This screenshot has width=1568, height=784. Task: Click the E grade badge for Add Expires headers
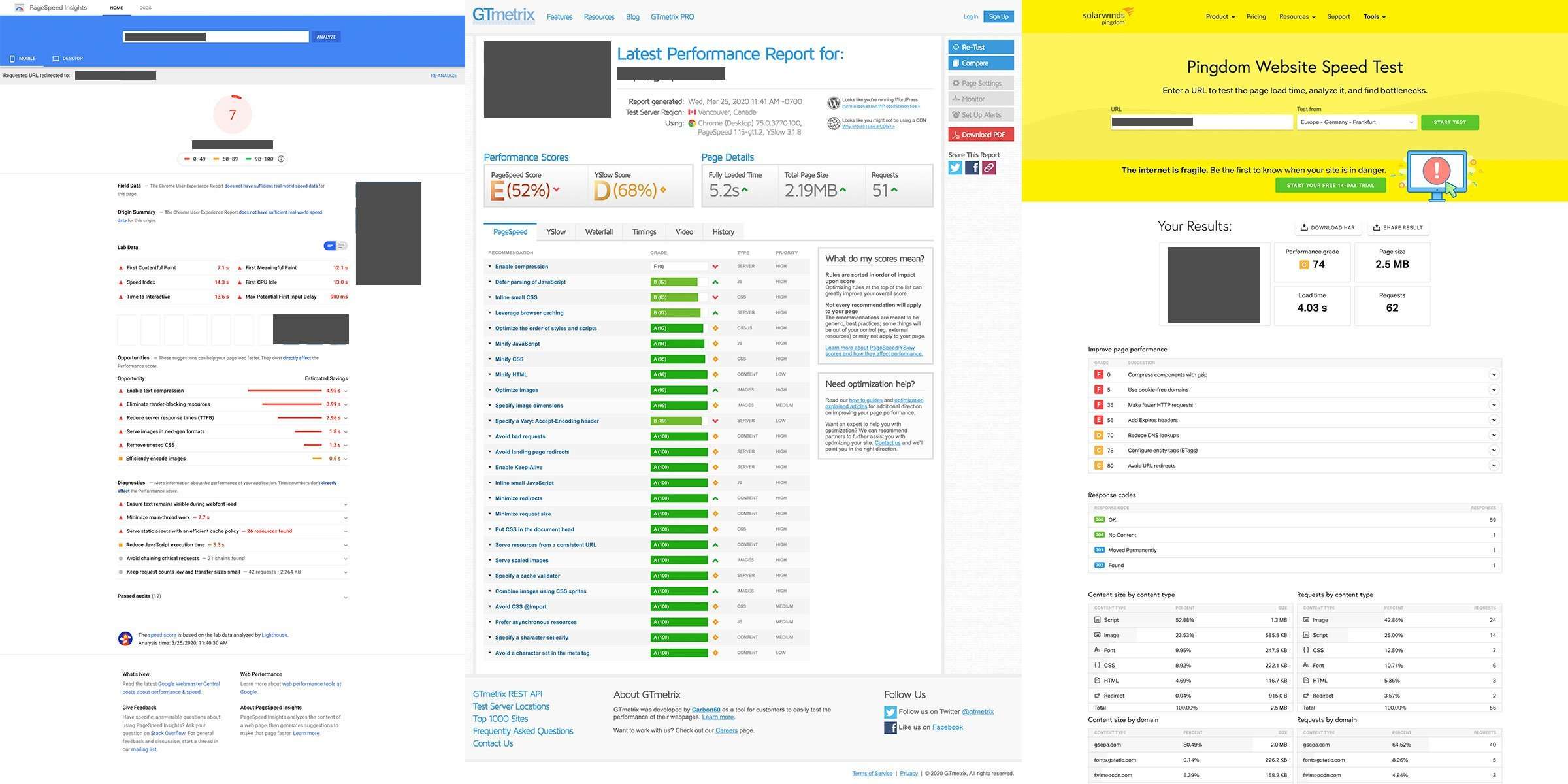[x=1099, y=420]
